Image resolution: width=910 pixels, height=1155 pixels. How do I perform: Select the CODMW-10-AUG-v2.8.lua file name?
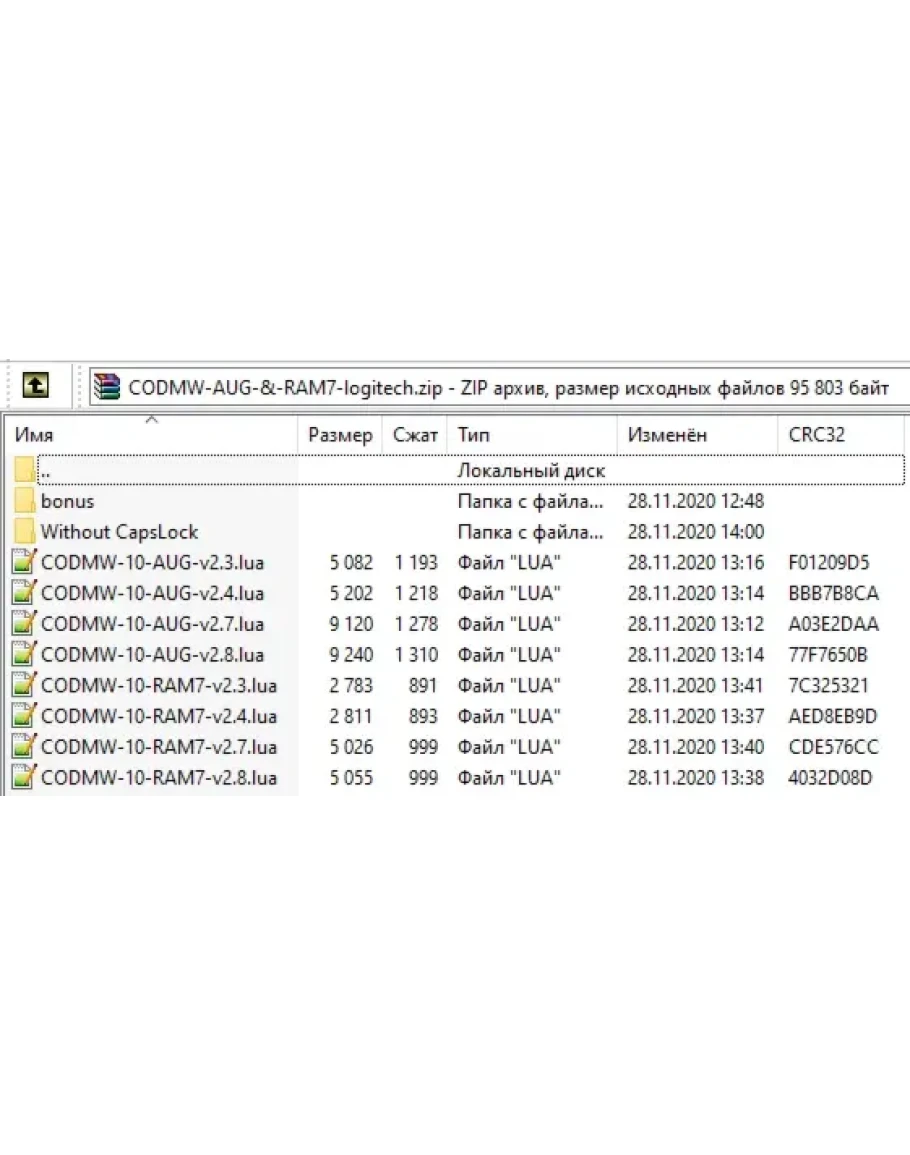[152, 655]
